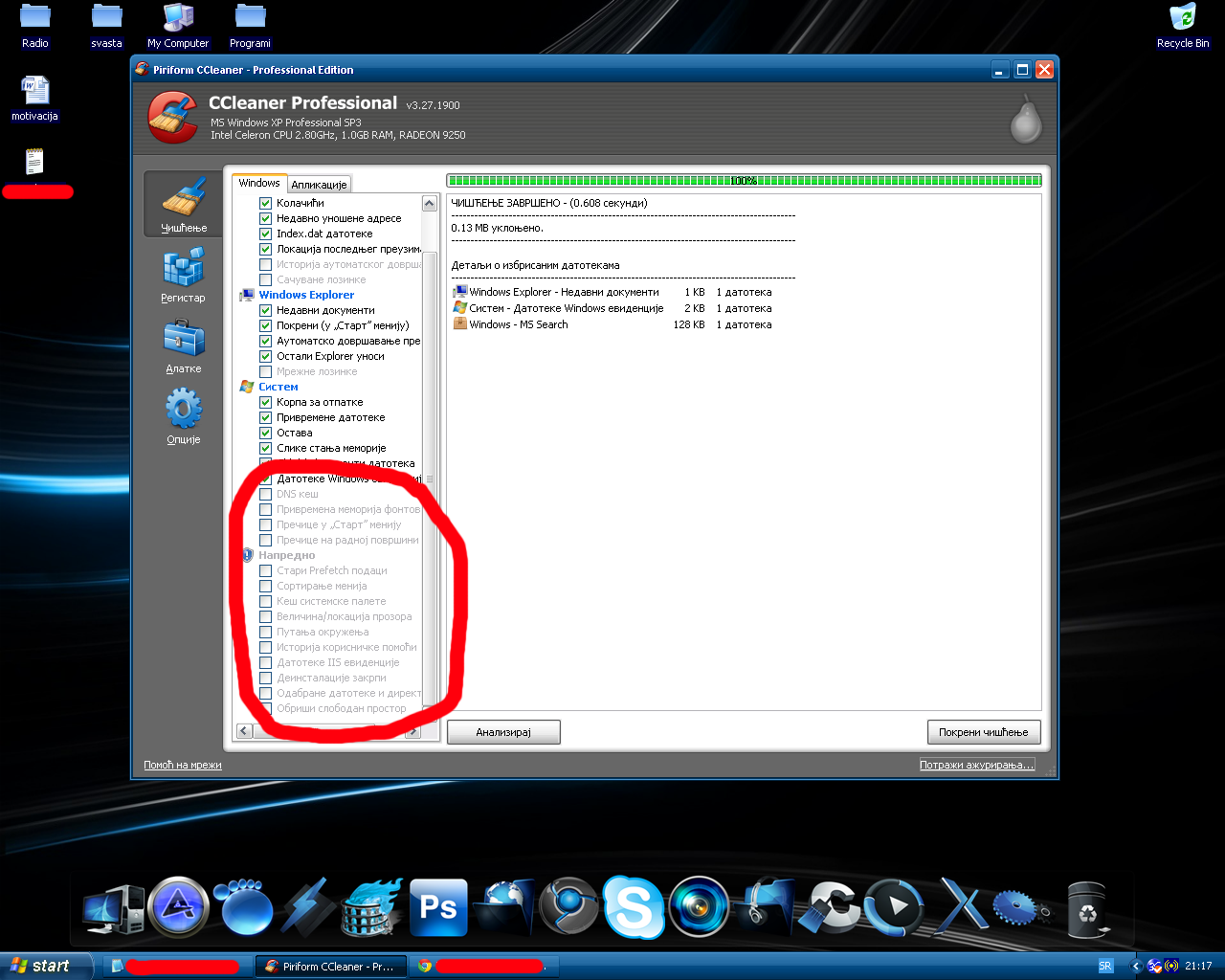Image resolution: width=1225 pixels, height=980 pixels.
Task: Click the blue X icon in dock
Action: [x=960, y=904]
